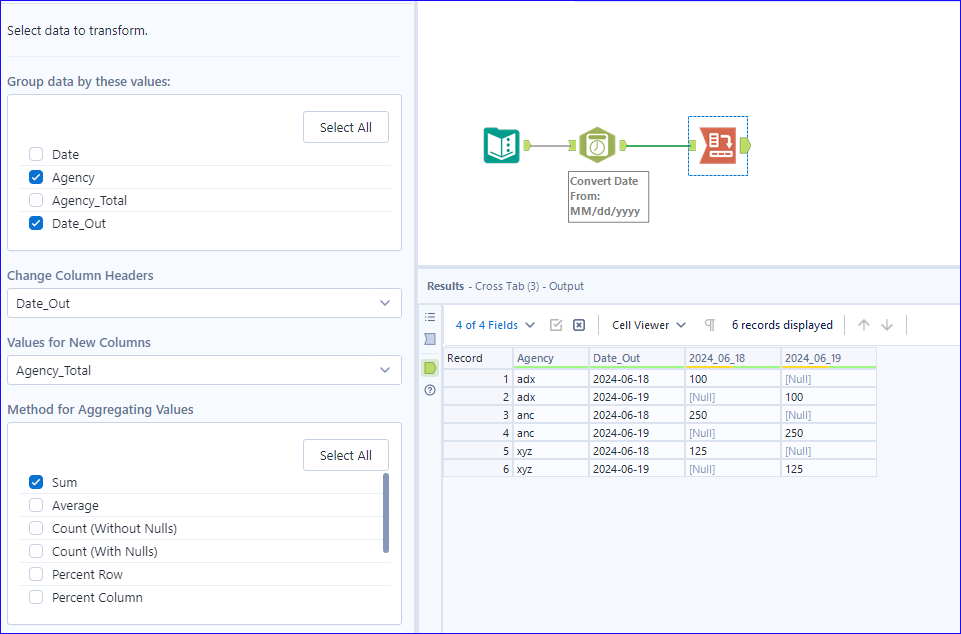Screen dimensions: 961x634
Task: Open the 4 of 4 Fields dropdown
Action: pos(495,325)
